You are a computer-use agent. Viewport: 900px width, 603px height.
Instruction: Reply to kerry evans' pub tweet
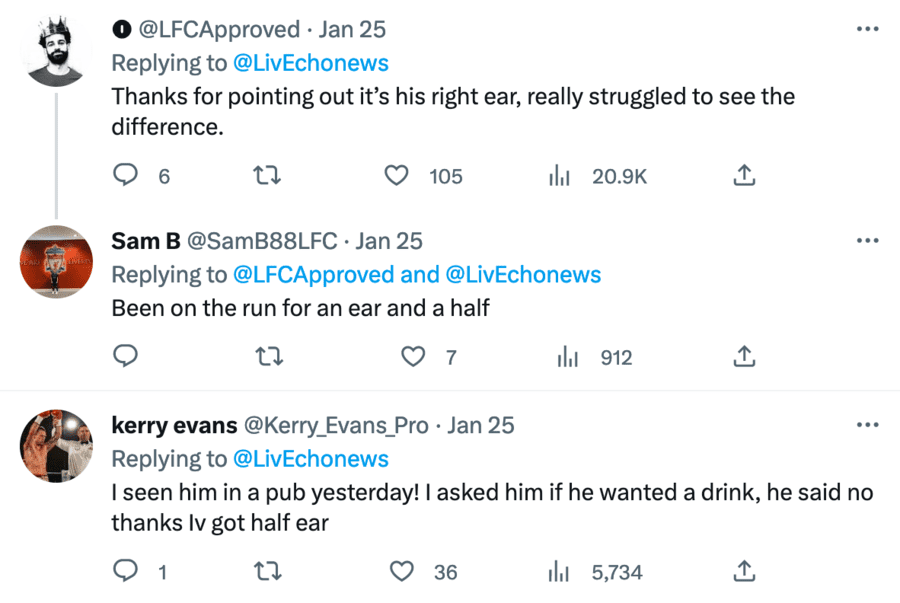125,571
